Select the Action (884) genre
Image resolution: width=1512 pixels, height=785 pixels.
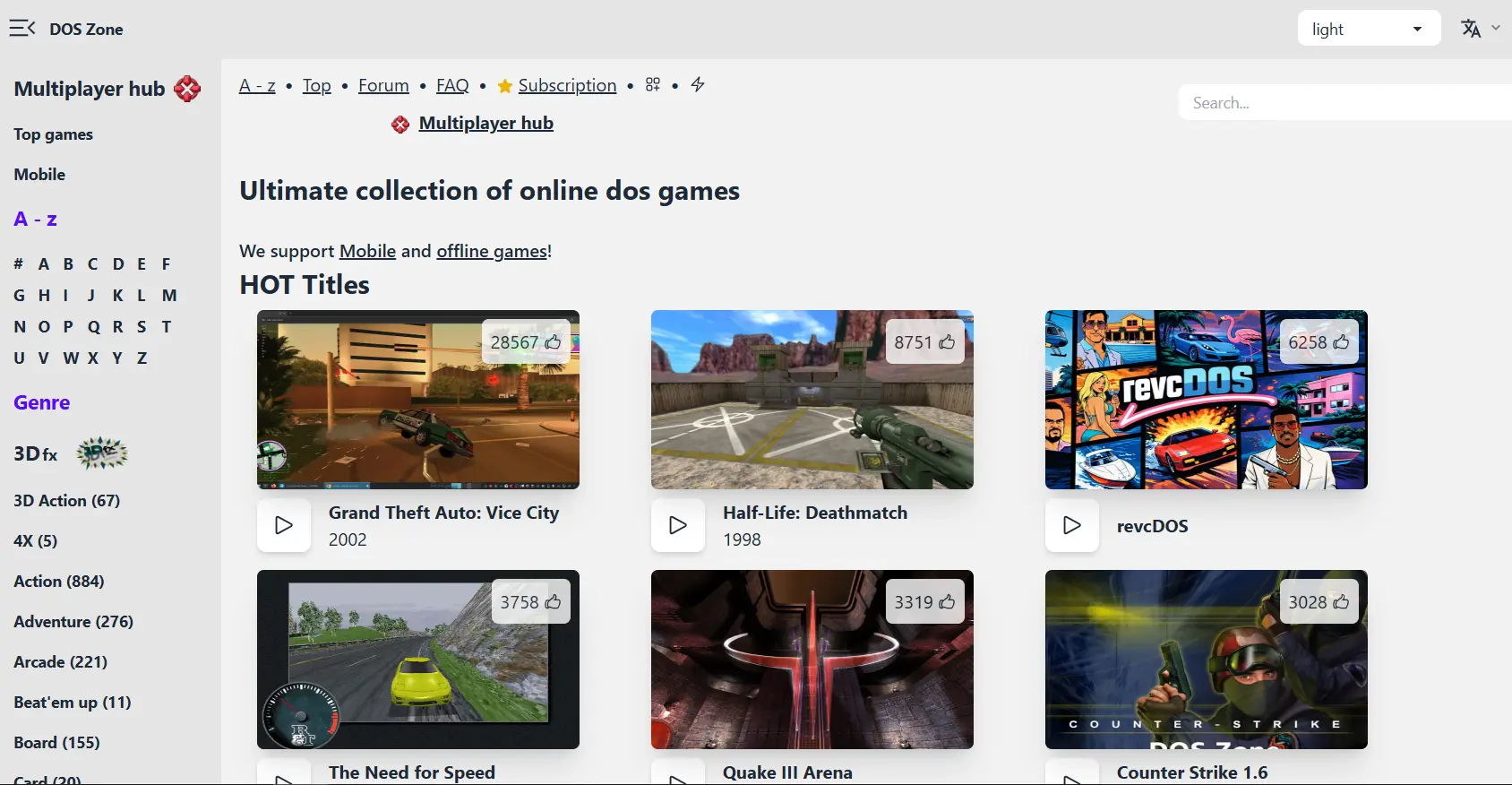click(59, 582)
